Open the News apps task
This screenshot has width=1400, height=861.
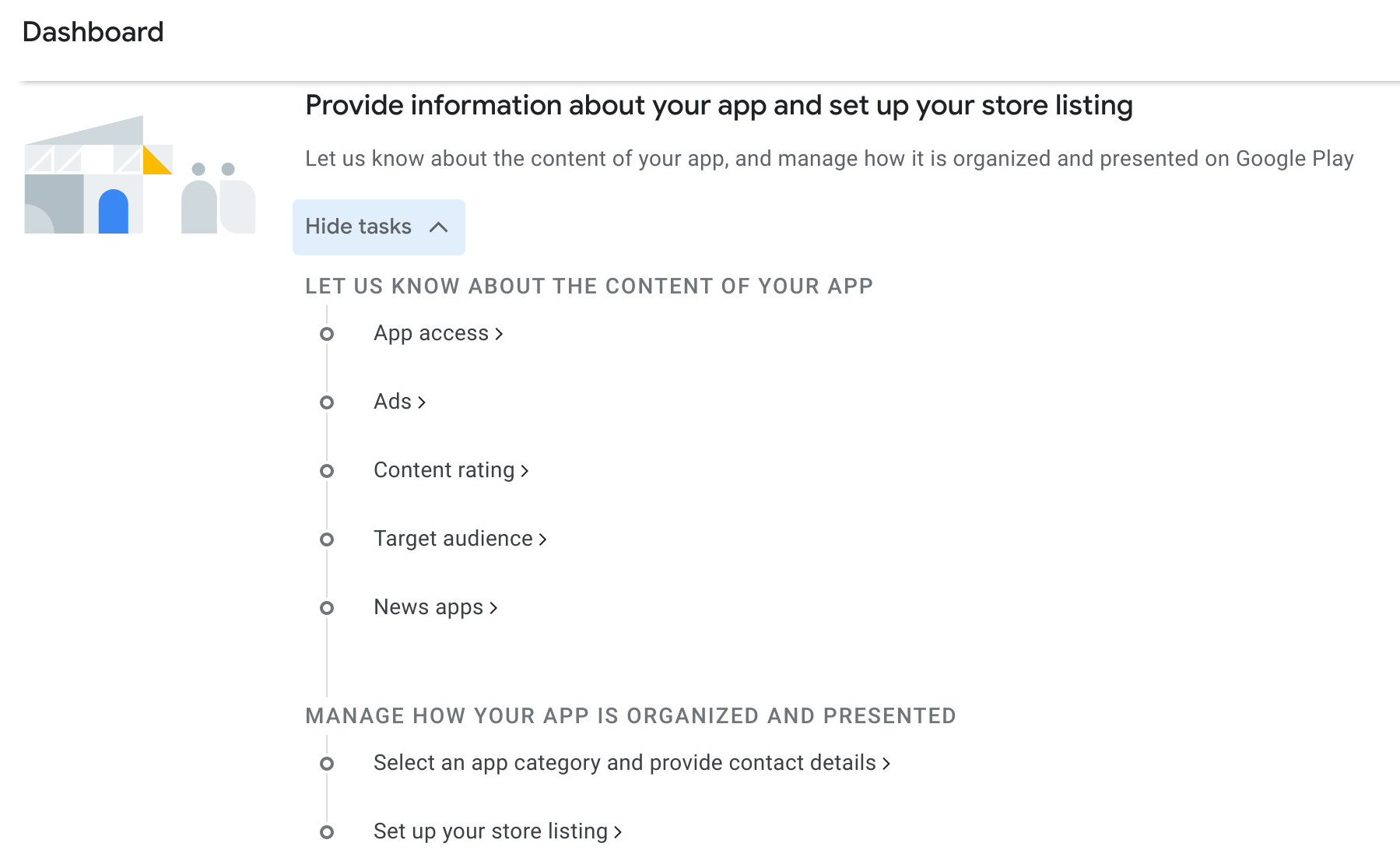pyautogui.click(x=435, y=607)
